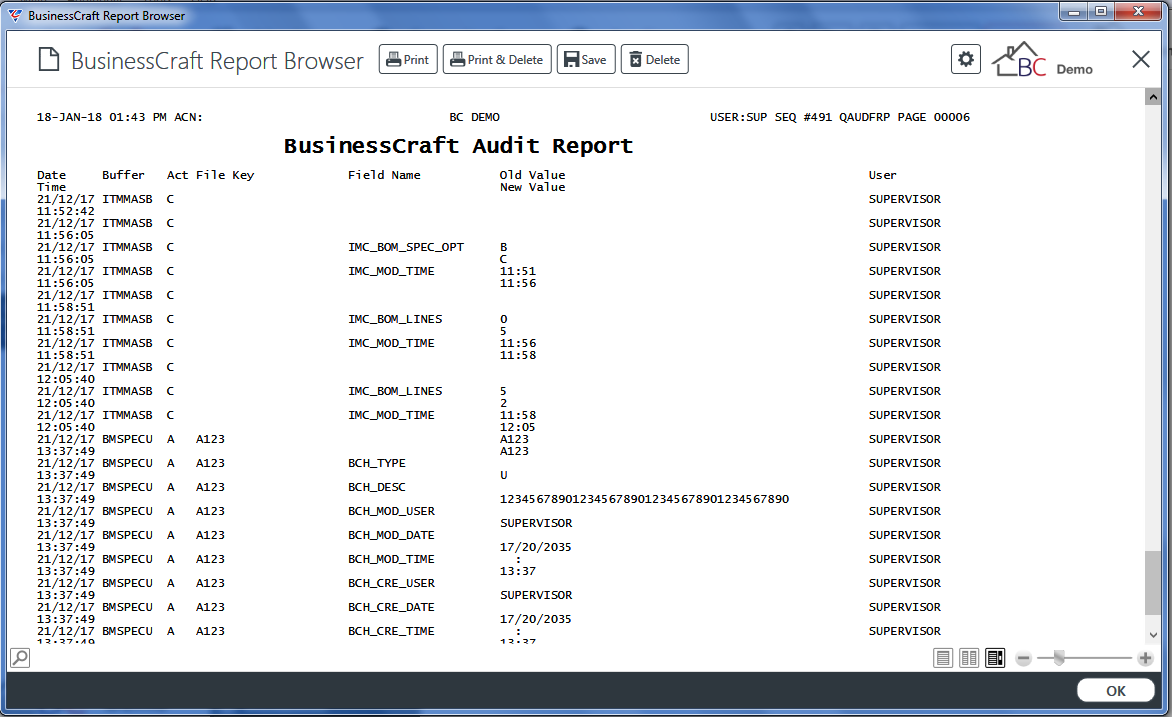Click the new value 'U' for BCH_TYPE
This screenshot has height=717, width=1172.
[504, 476]
